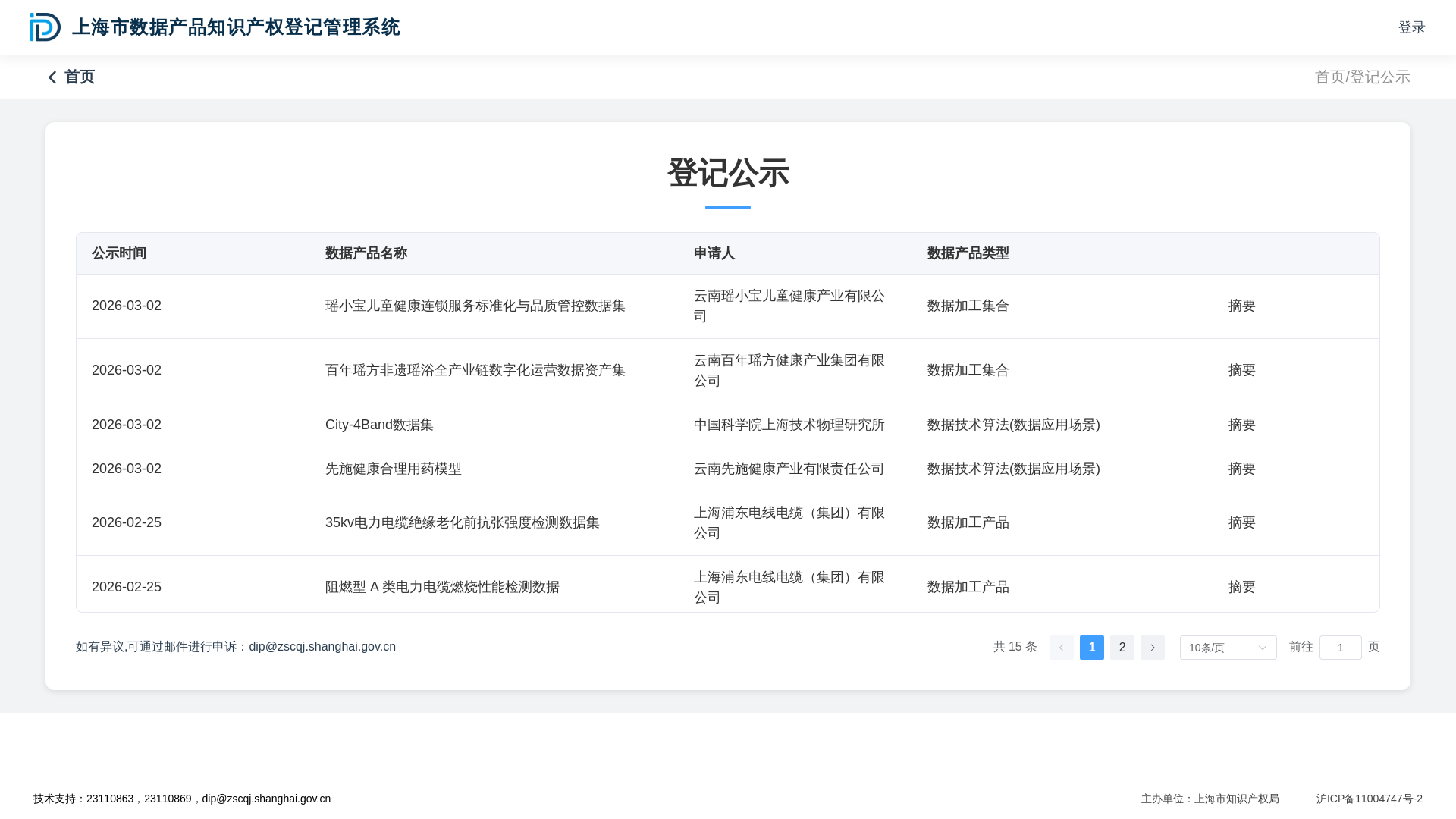This screenshot has height=819, width=1456.
Task: Click the 前往 page number input box
Action: (x=1340, y=647)
